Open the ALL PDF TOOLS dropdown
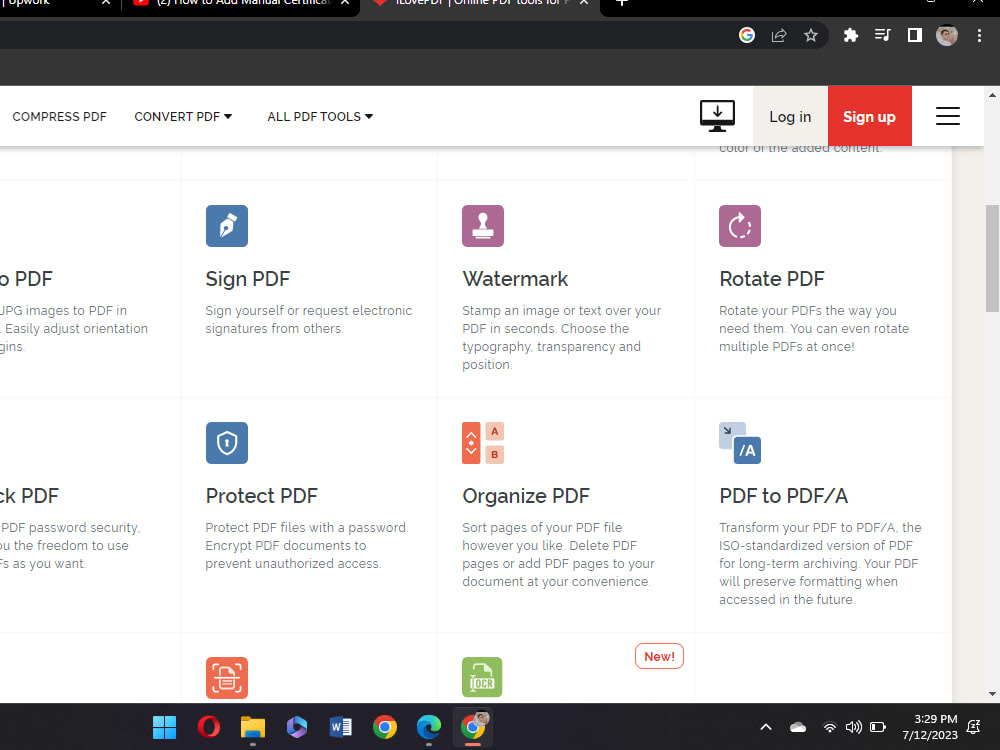Viewport: 1000px width, 750px height. (319, 116)
